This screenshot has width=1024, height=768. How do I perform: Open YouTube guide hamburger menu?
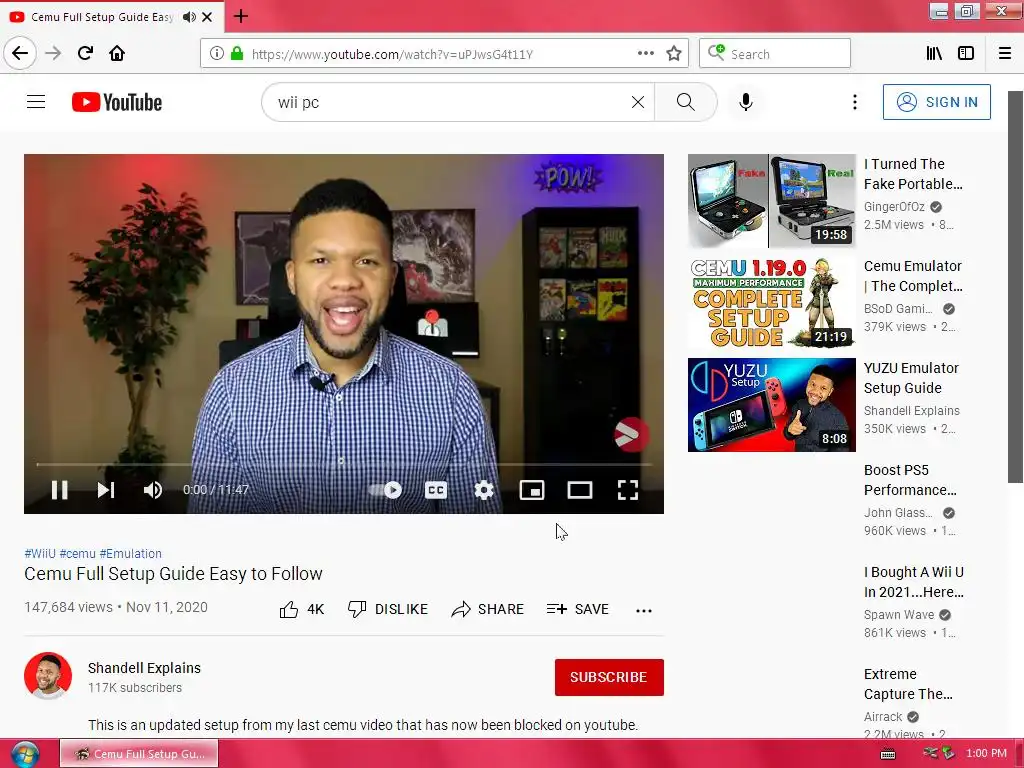36,102
